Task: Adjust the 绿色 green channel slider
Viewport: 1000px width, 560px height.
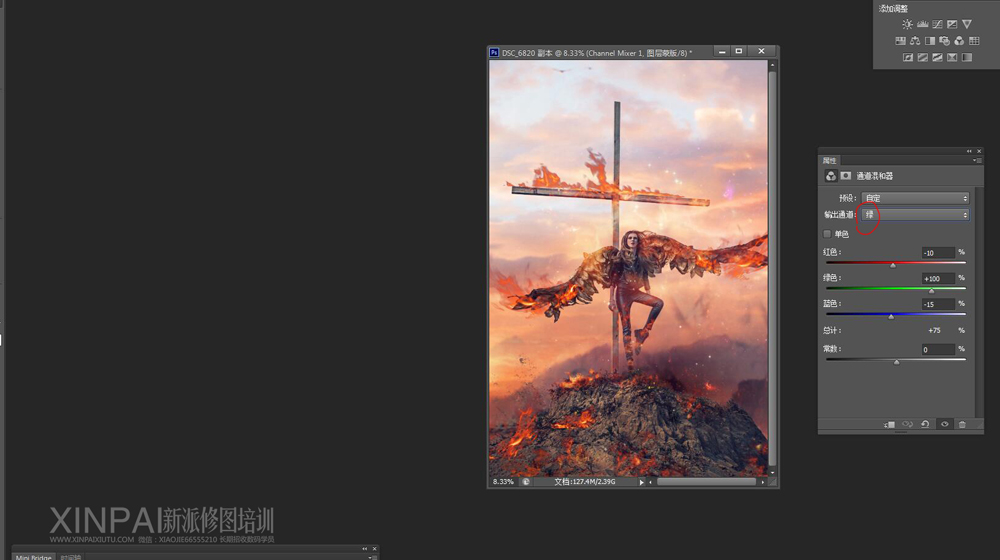Action: click(x=931, y=290)
